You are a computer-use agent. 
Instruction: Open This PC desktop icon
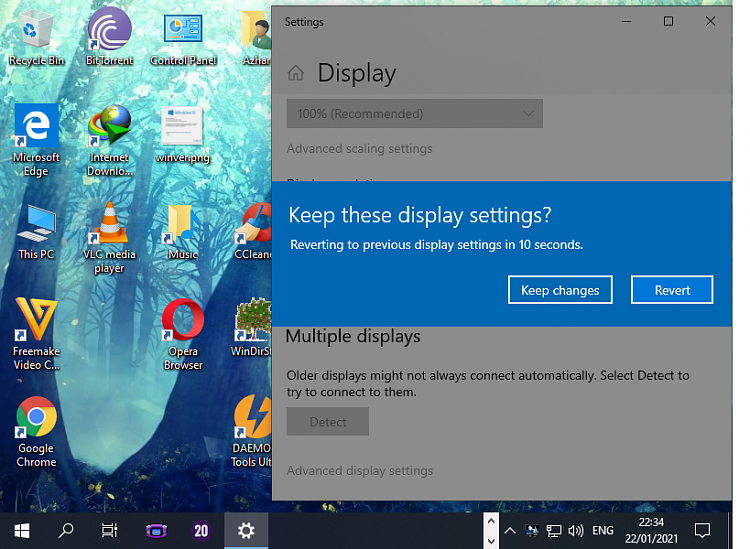coord(36,232)
